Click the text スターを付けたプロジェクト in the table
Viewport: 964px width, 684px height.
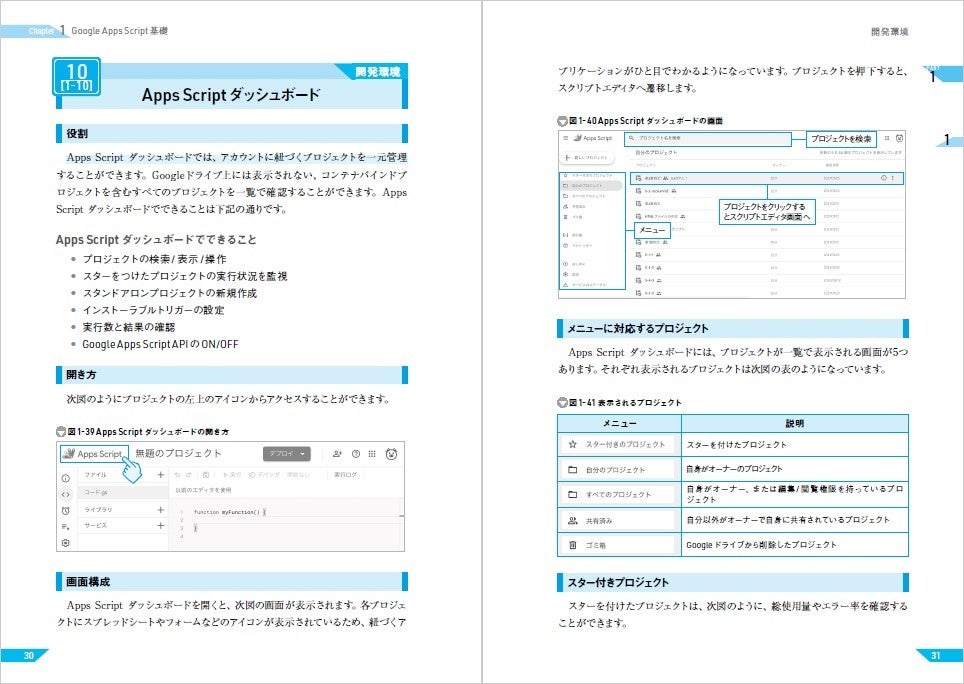point(736,444)
